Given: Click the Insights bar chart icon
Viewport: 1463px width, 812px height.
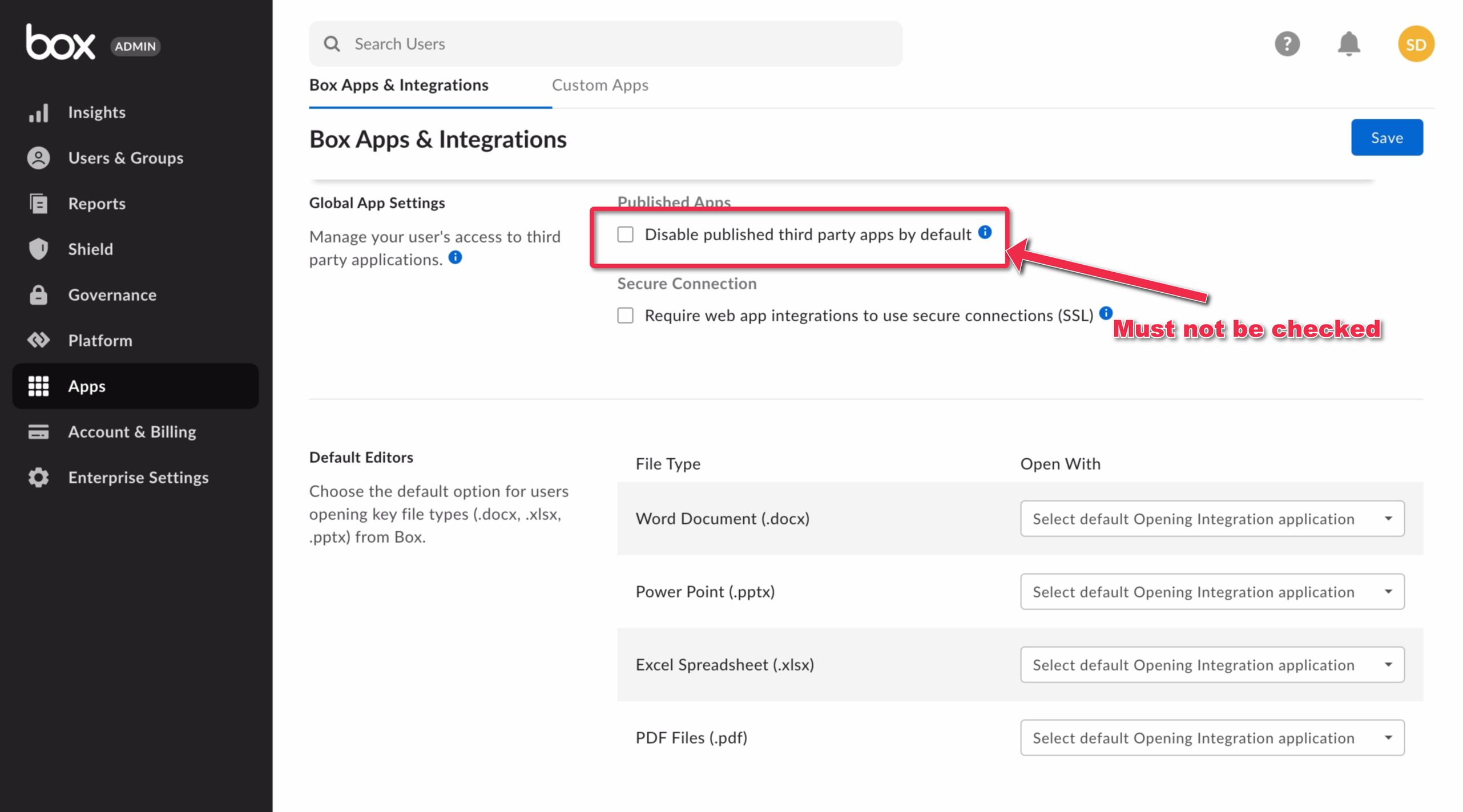Looking at the screenshot, I should click(38, 112).
